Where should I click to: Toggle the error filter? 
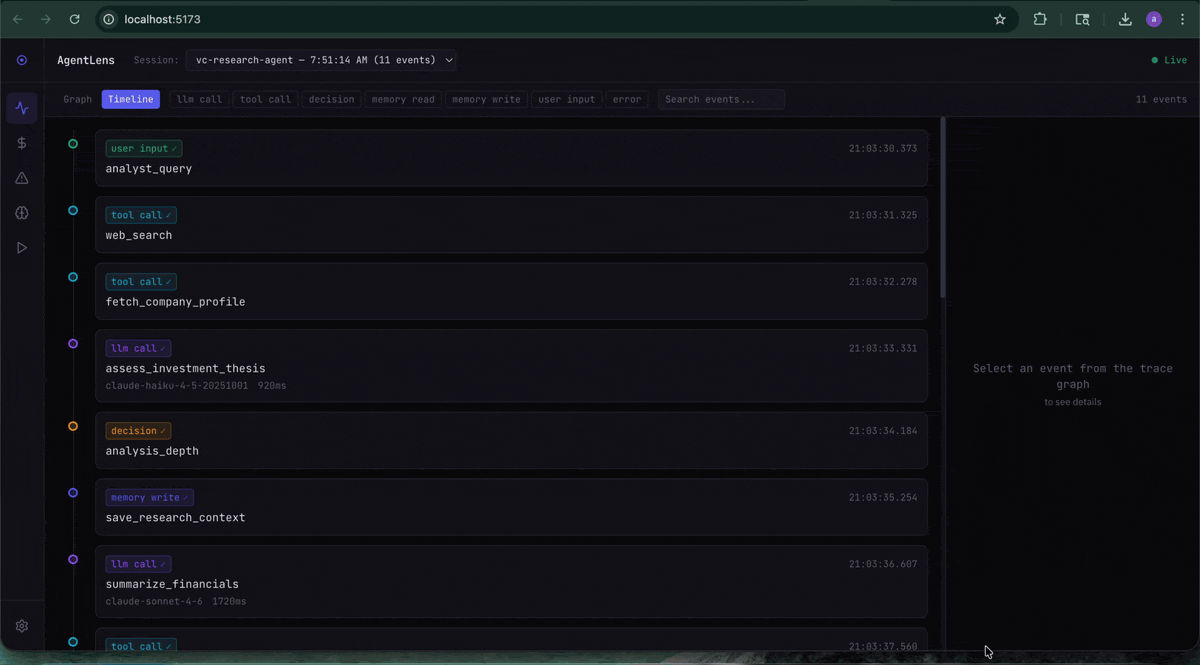coord(627,99)
